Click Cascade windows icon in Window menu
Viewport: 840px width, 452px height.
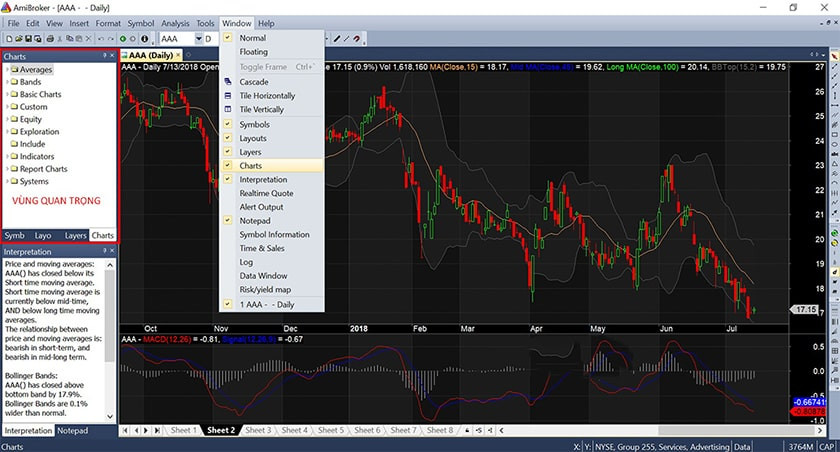coord(229,81)
